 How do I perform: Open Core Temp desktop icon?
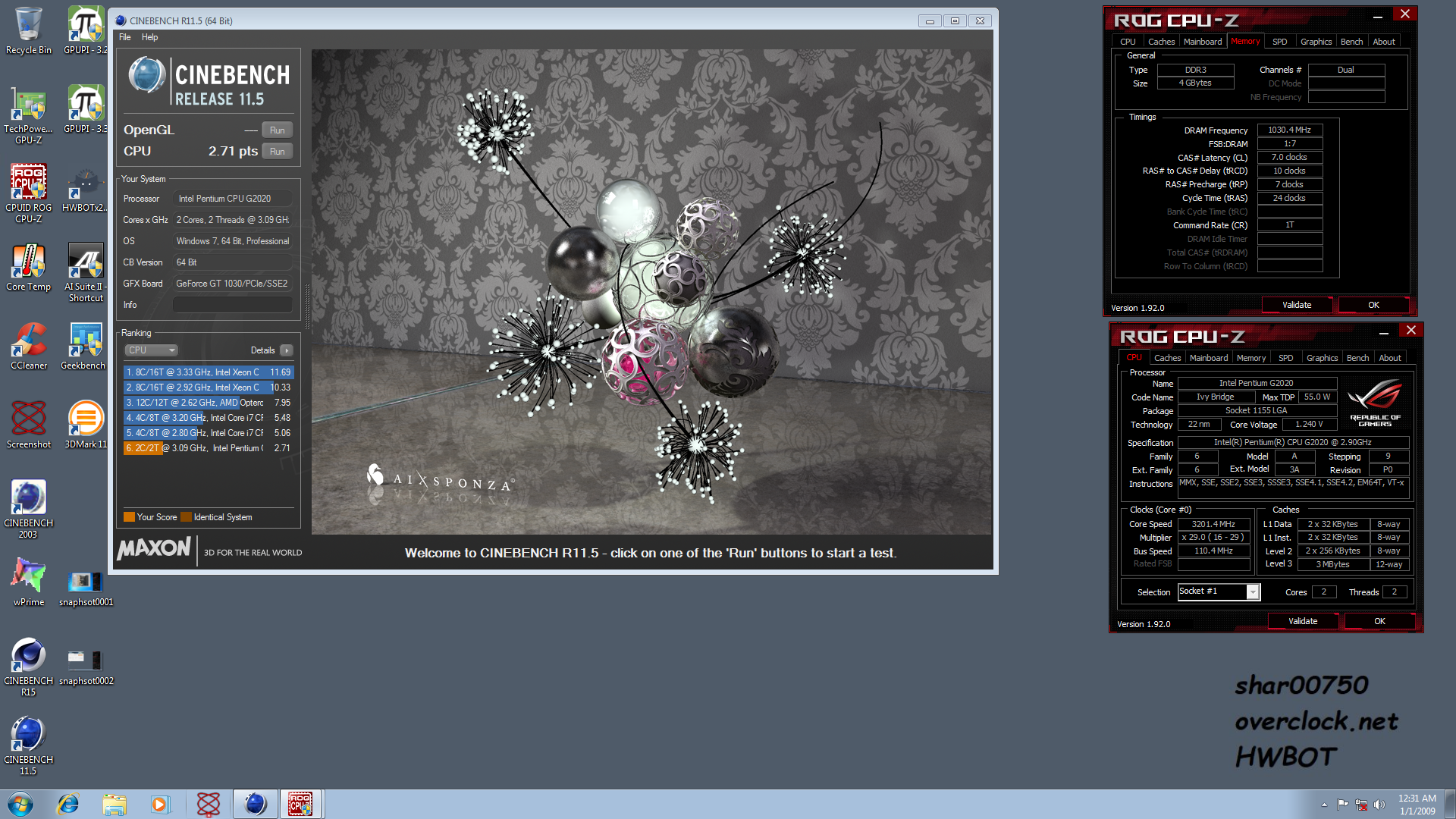click(28, 267)
